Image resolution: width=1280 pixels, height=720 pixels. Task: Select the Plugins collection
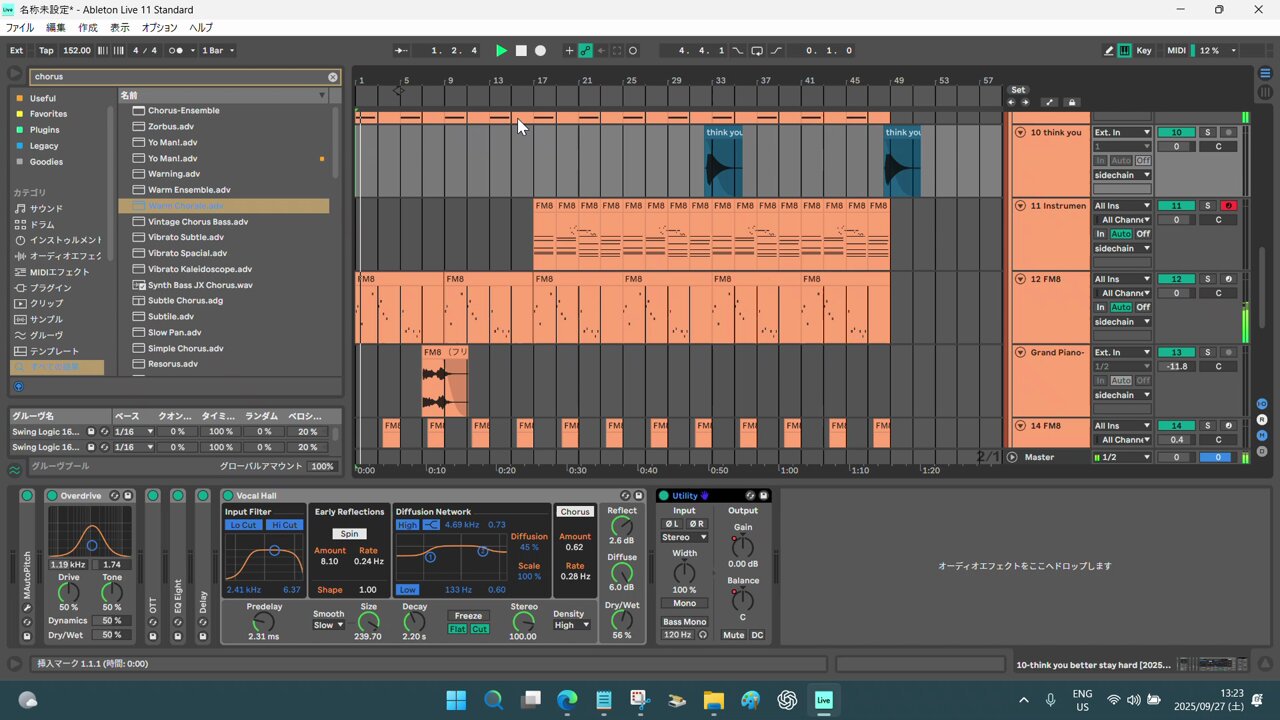click(x=44, y=130)
